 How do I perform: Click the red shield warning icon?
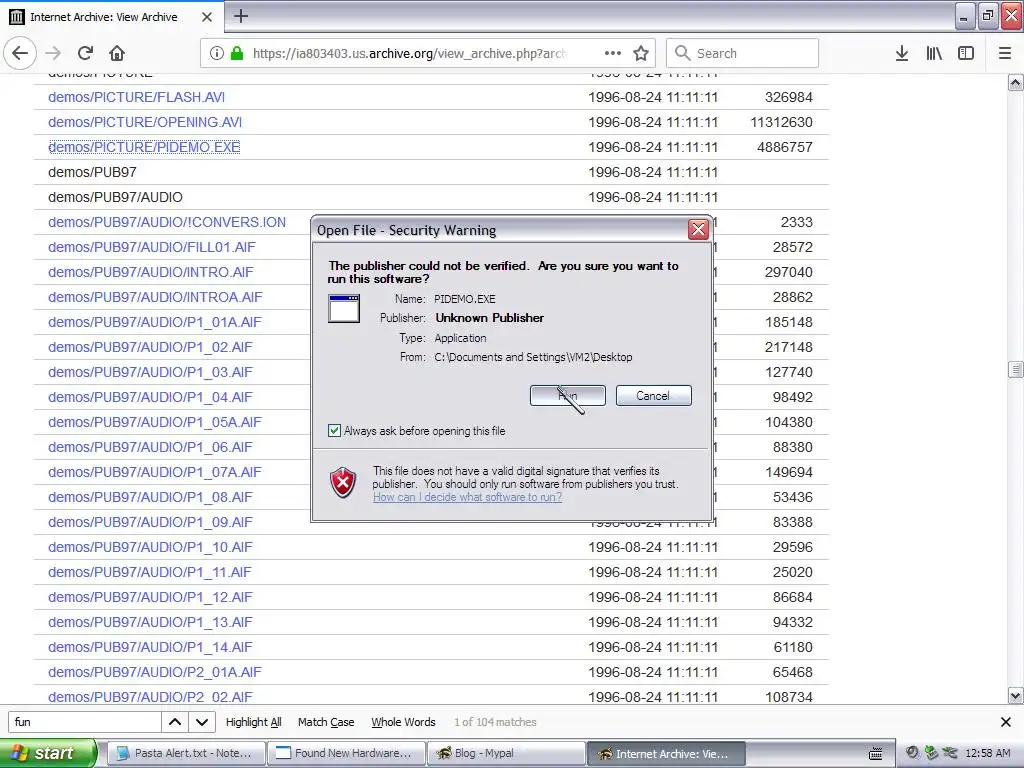click(343, 483)
